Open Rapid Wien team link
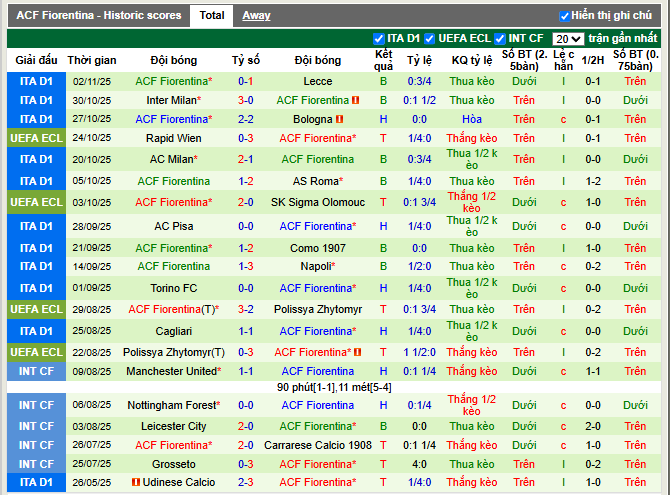The height and width of the screenshot is (495, 670). coord(173,138)
